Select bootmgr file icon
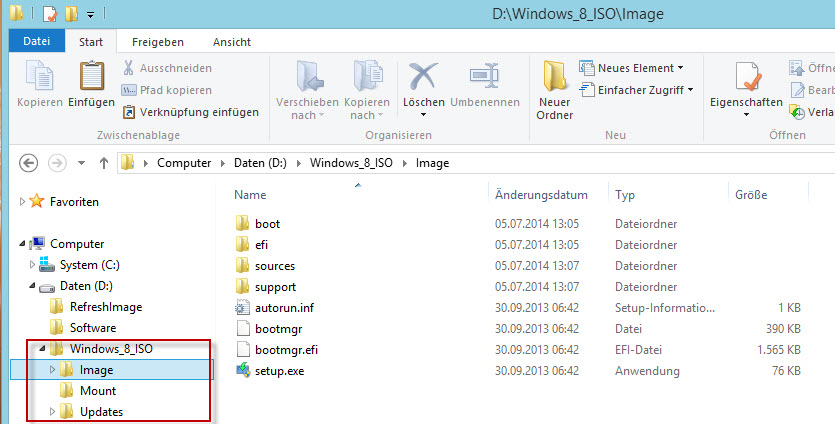This screenshot has height=424, width=835. point(242,329)
